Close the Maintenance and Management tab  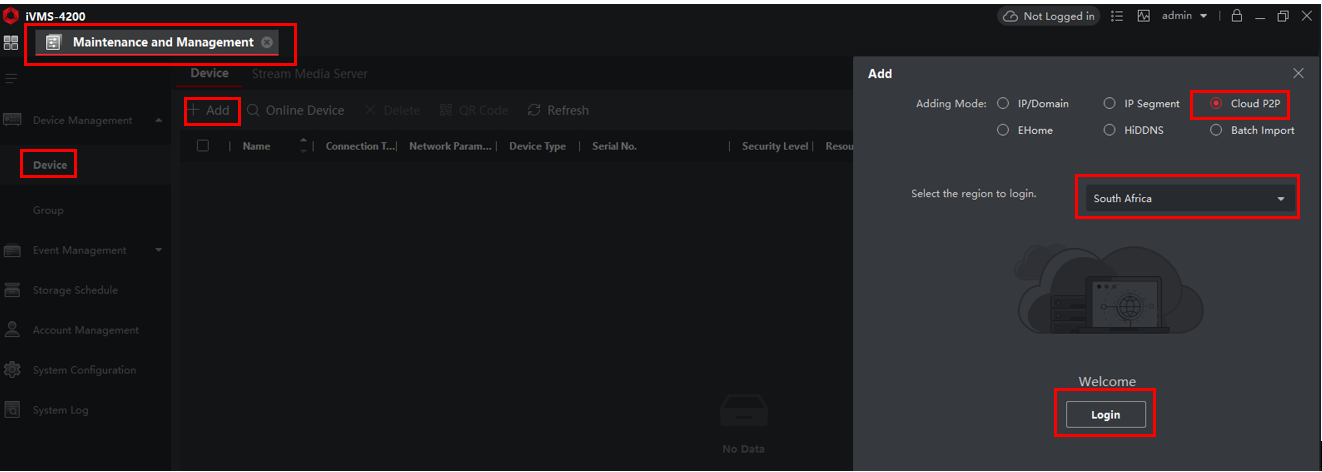pyautogui.click(x=267, y=42)
